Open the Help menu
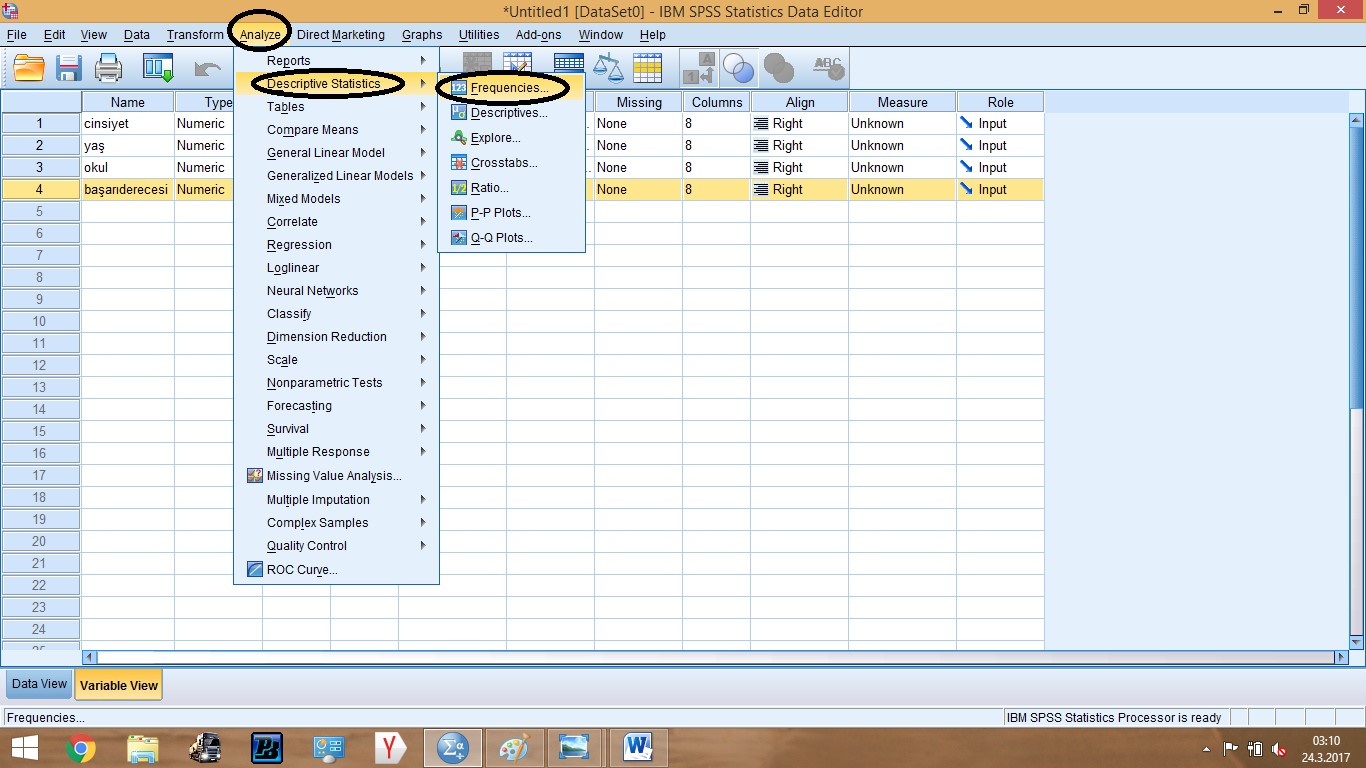This screenshot has width=1366, height=768. tap(652, 34)
